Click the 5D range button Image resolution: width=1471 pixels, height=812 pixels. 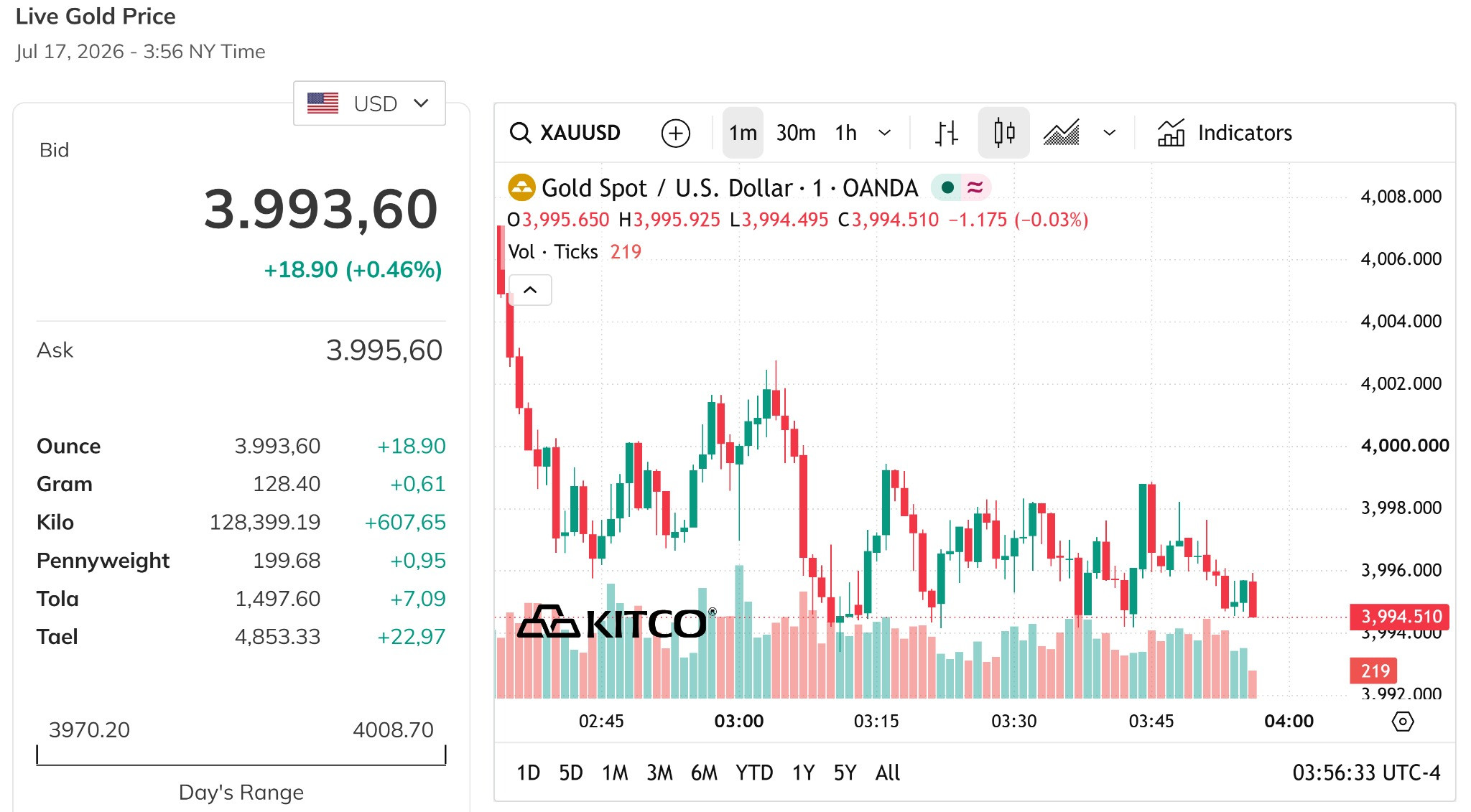(571, 773)
